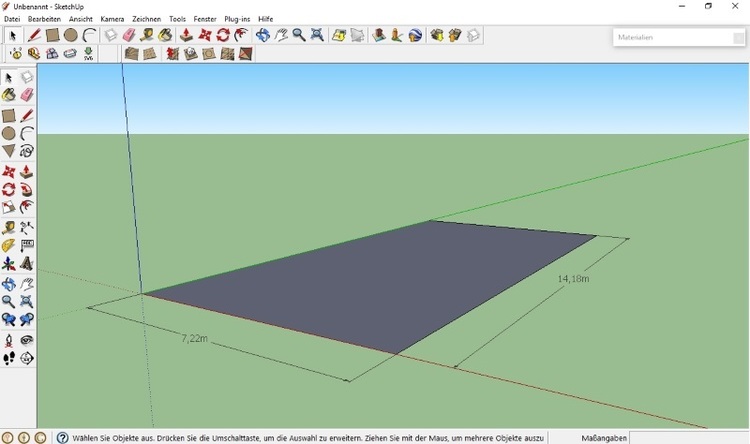This screenshot has width=750, height=444.
Task: Select the Circle tool in left toolbar
Action: pyautogui.click(x=9, y=133)
